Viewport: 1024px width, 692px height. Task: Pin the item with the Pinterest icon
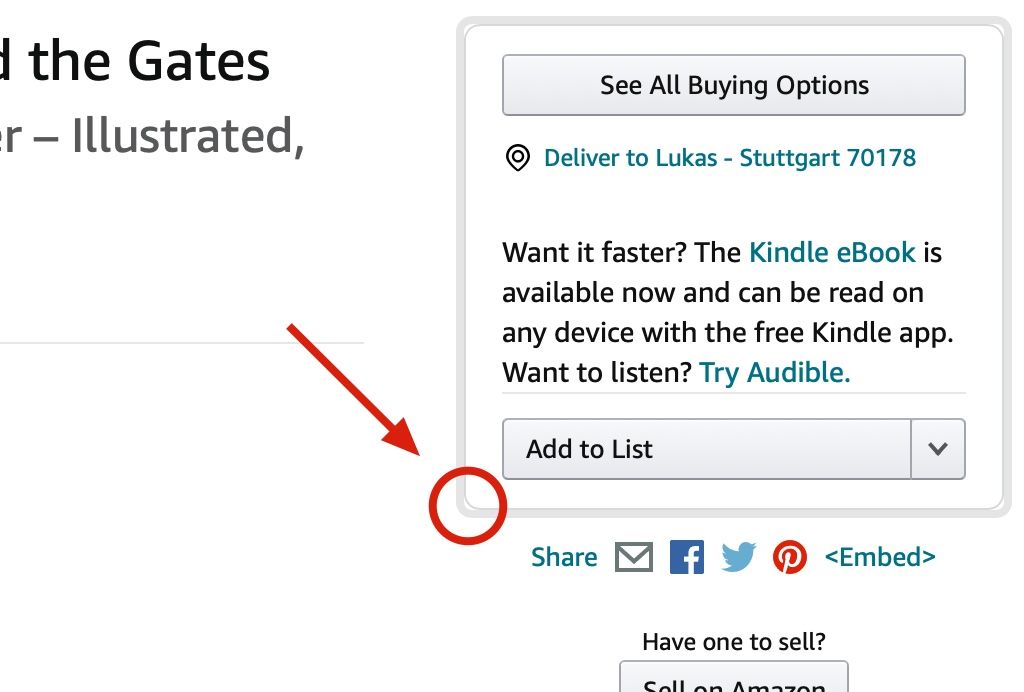point(789,557)
